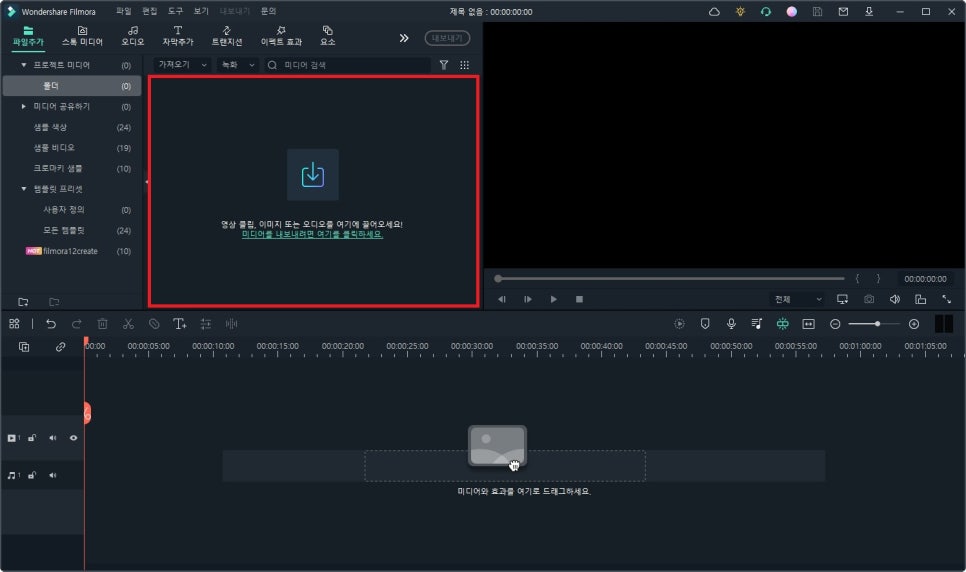This screenshot has width=966, height=572.
Task: Open the 오디오 tab
Action: tap(132, 36)
